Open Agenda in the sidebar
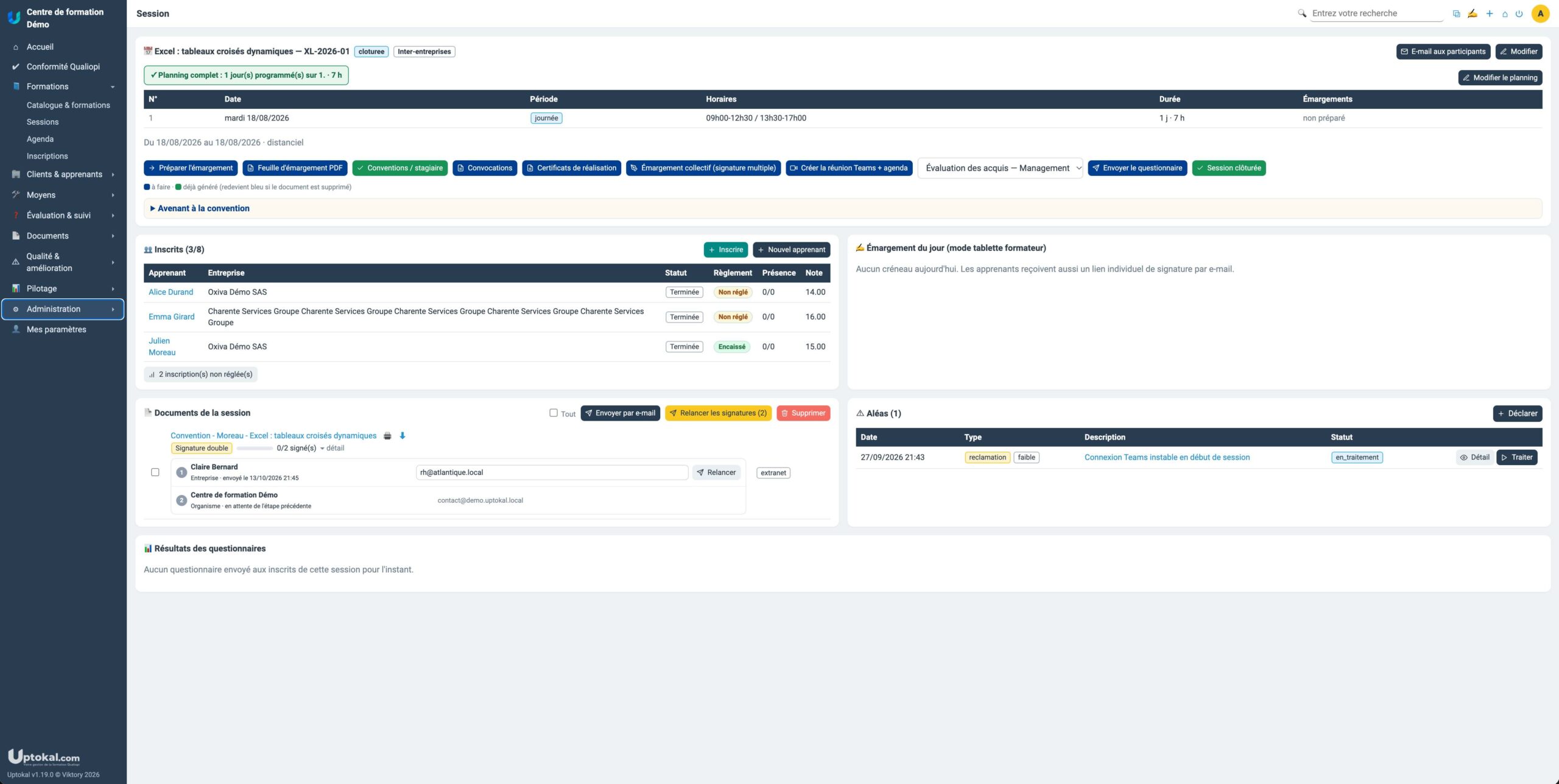 coord(40,139)
